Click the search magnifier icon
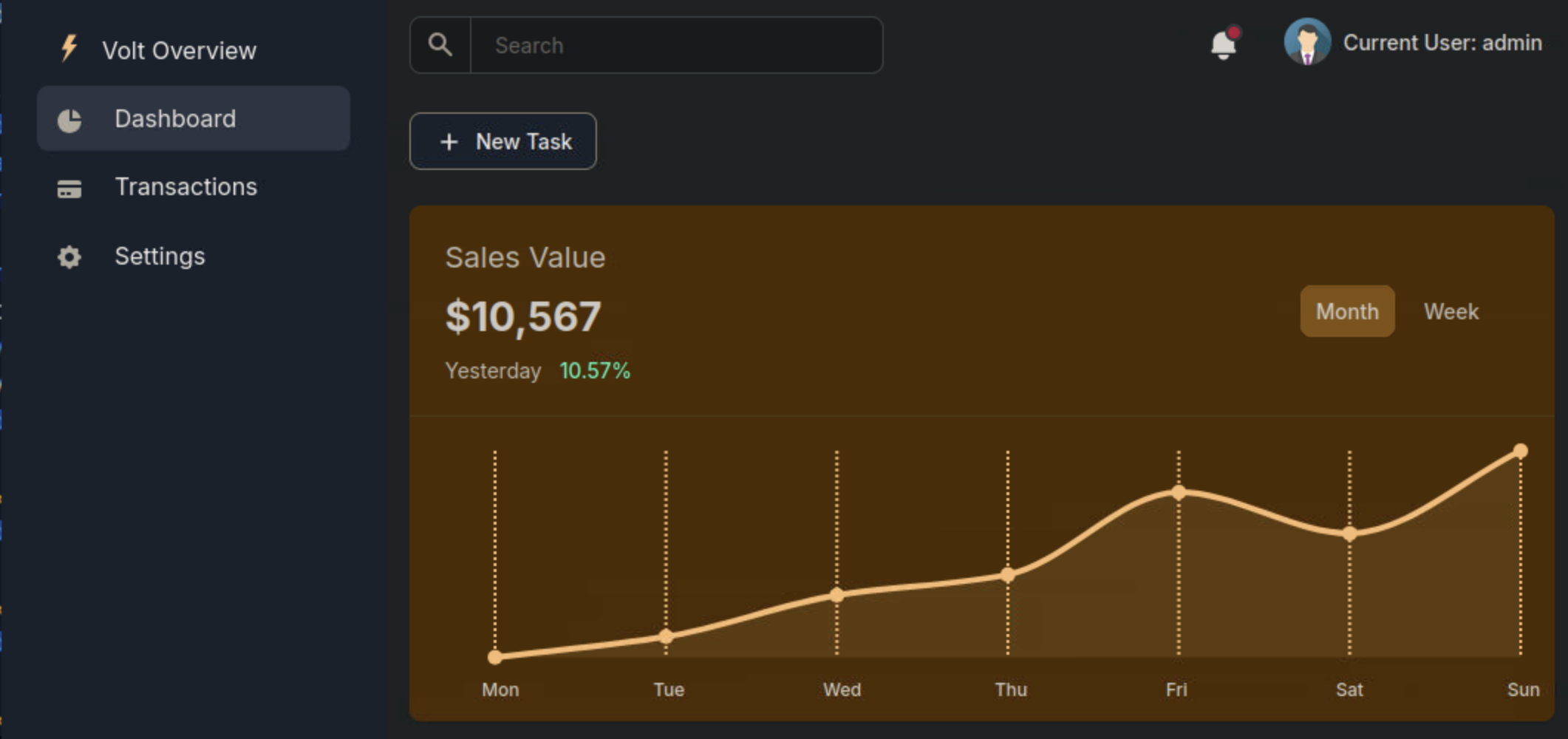Screen dimensions: 1568x739 pos(440,45)
